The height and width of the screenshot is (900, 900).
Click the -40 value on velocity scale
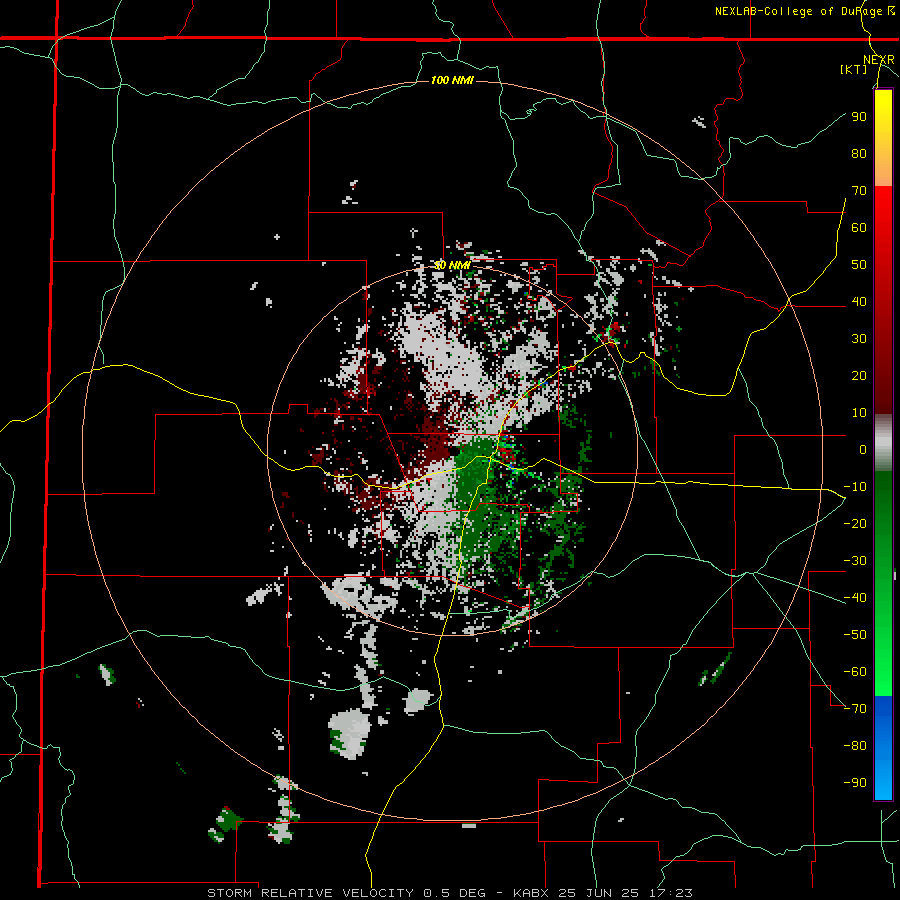tap(855, 598)
